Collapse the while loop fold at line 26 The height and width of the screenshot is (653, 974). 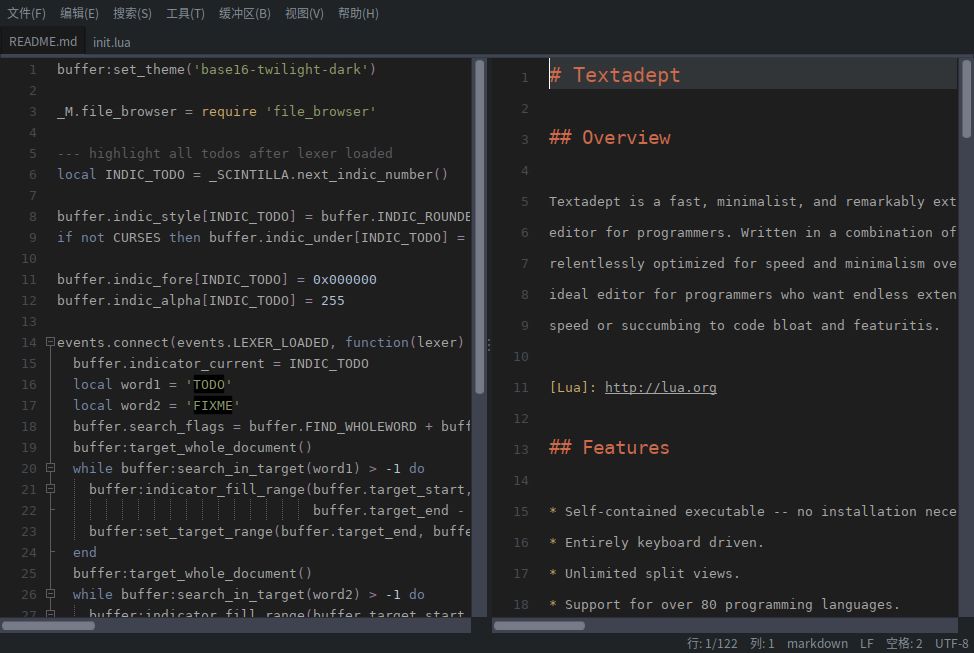point(50,594)
